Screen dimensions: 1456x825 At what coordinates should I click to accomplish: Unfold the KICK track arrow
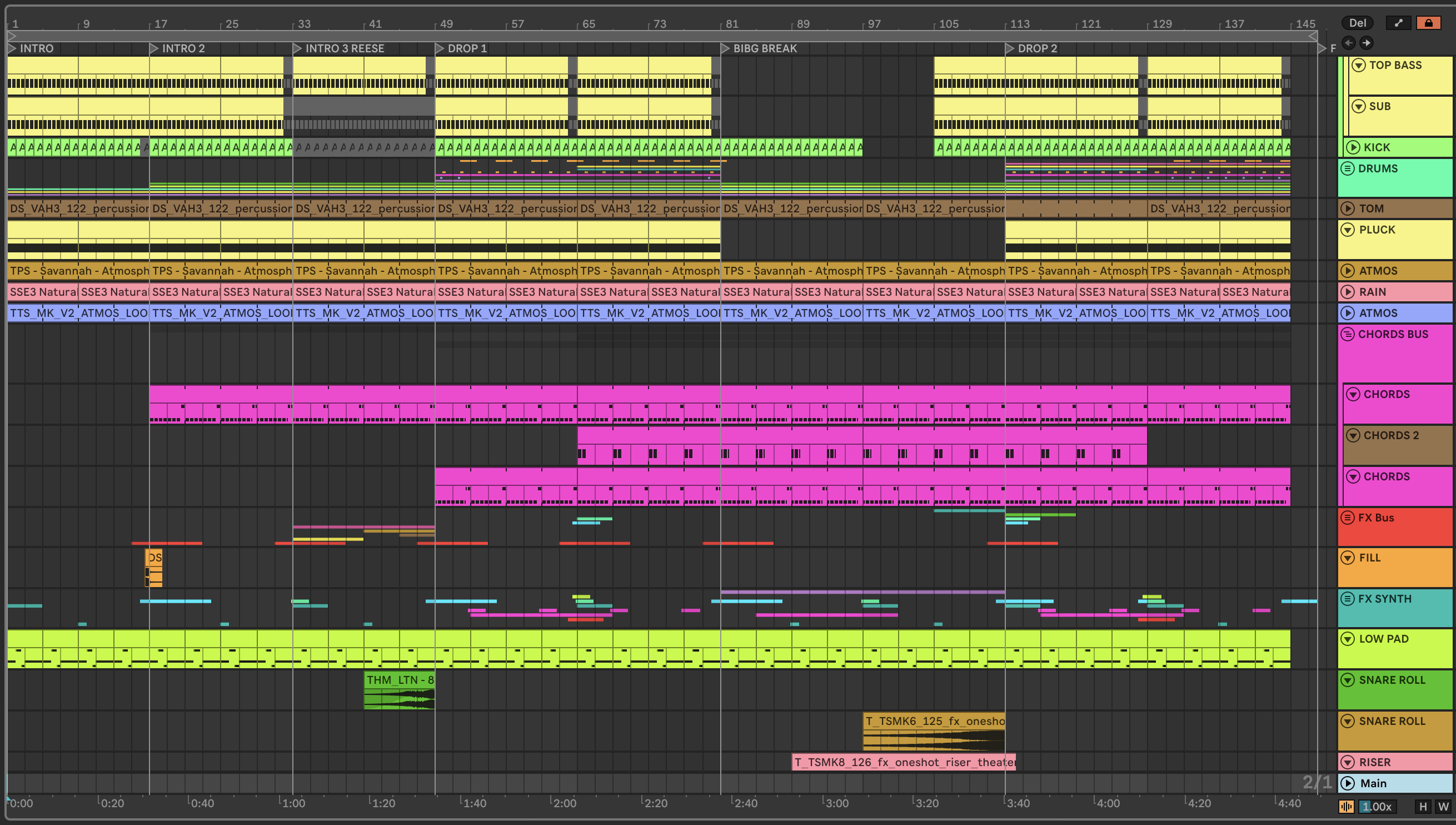(x=1353, y=147)
